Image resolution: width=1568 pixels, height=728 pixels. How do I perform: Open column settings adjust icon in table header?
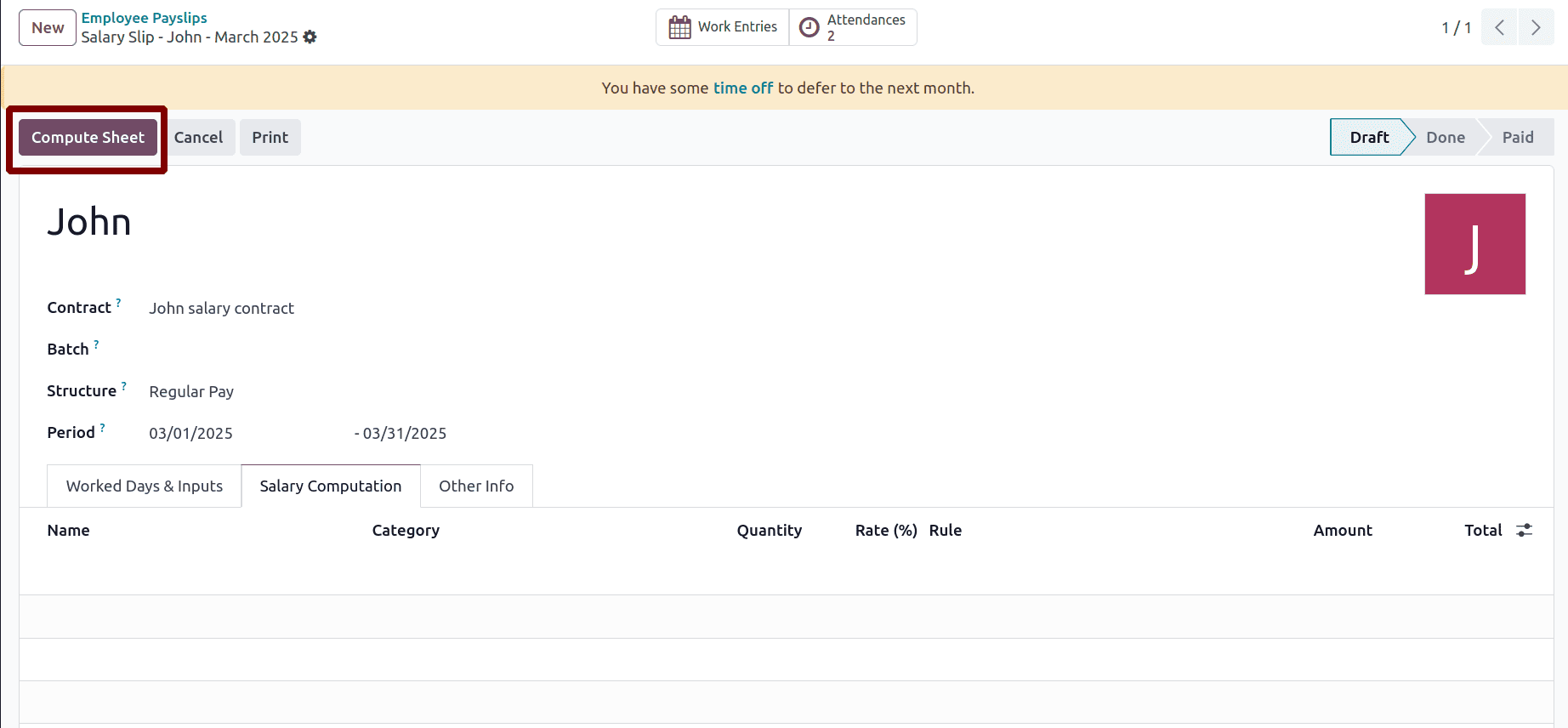pyautogui.click(x=1525, y=530)
